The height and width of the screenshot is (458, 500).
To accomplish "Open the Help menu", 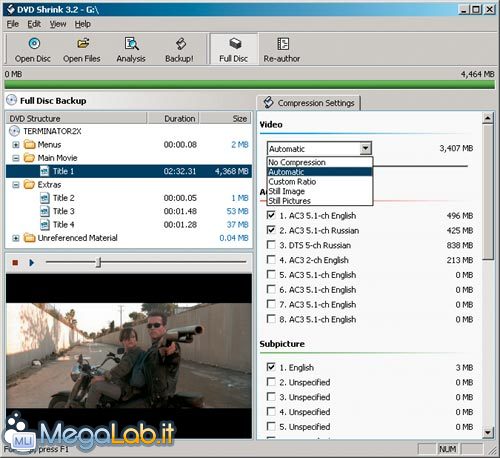I will click(x=83, y=24).
